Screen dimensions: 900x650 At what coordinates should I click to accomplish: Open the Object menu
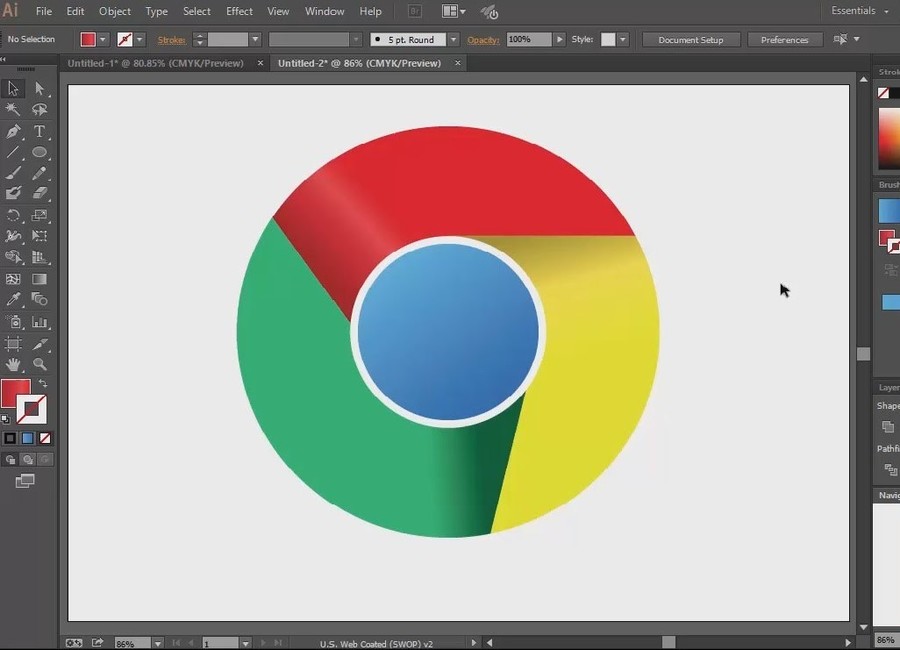click(x=115, y=11)
